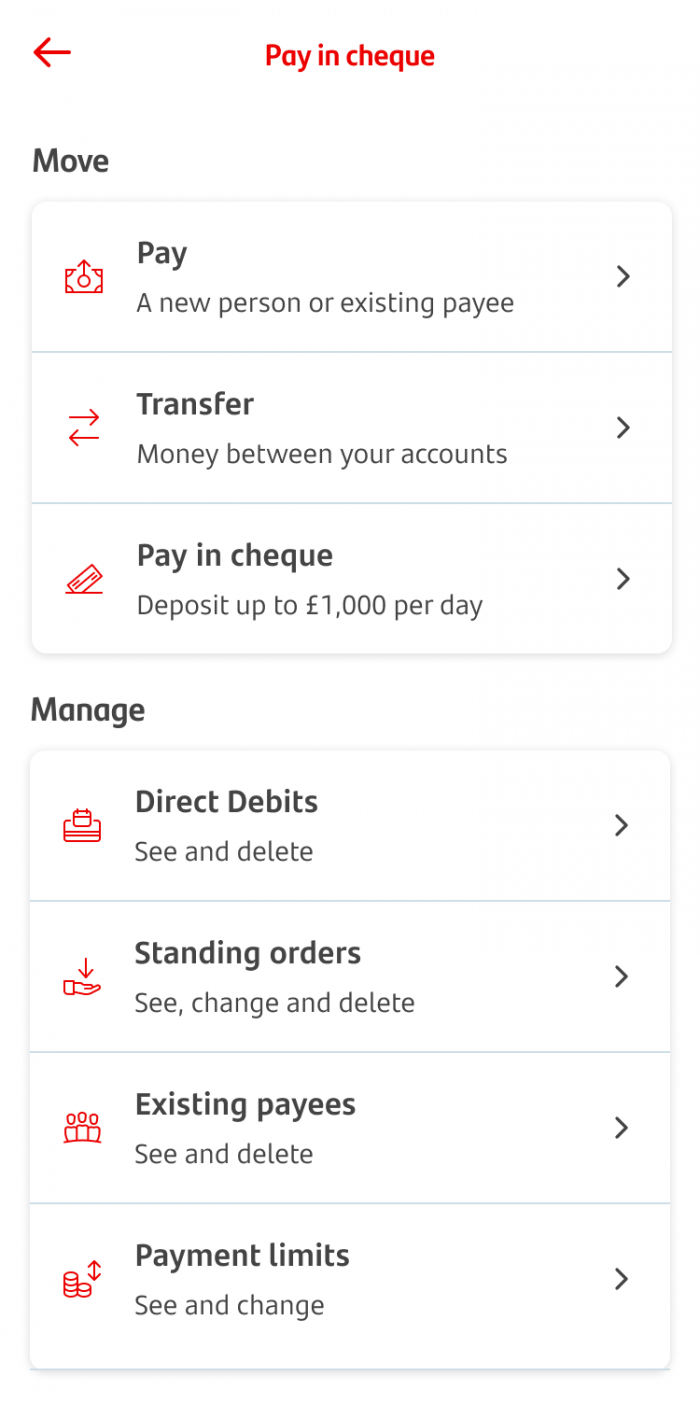Viewport: 700px width, 1404px height.
Task: Open the Pay option
Action: 350,277
